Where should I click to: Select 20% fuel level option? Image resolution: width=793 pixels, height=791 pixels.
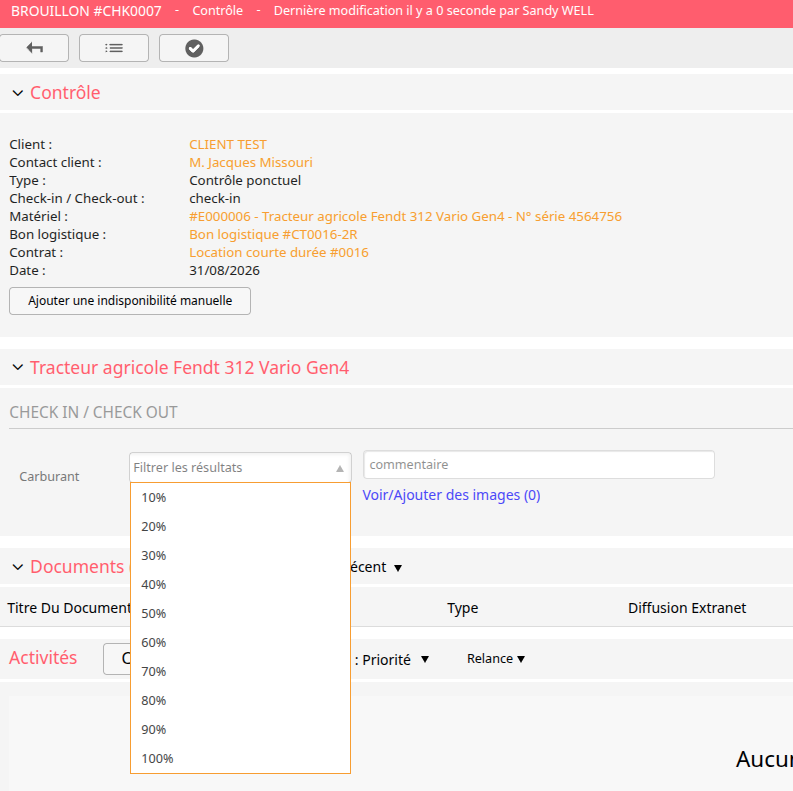240,526
